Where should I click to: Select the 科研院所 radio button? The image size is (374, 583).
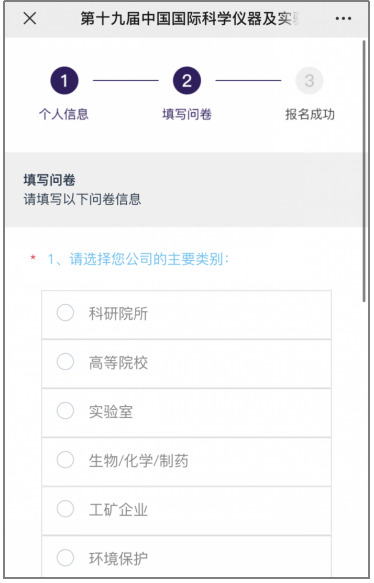pyautogui.click(x=65, y=313)
